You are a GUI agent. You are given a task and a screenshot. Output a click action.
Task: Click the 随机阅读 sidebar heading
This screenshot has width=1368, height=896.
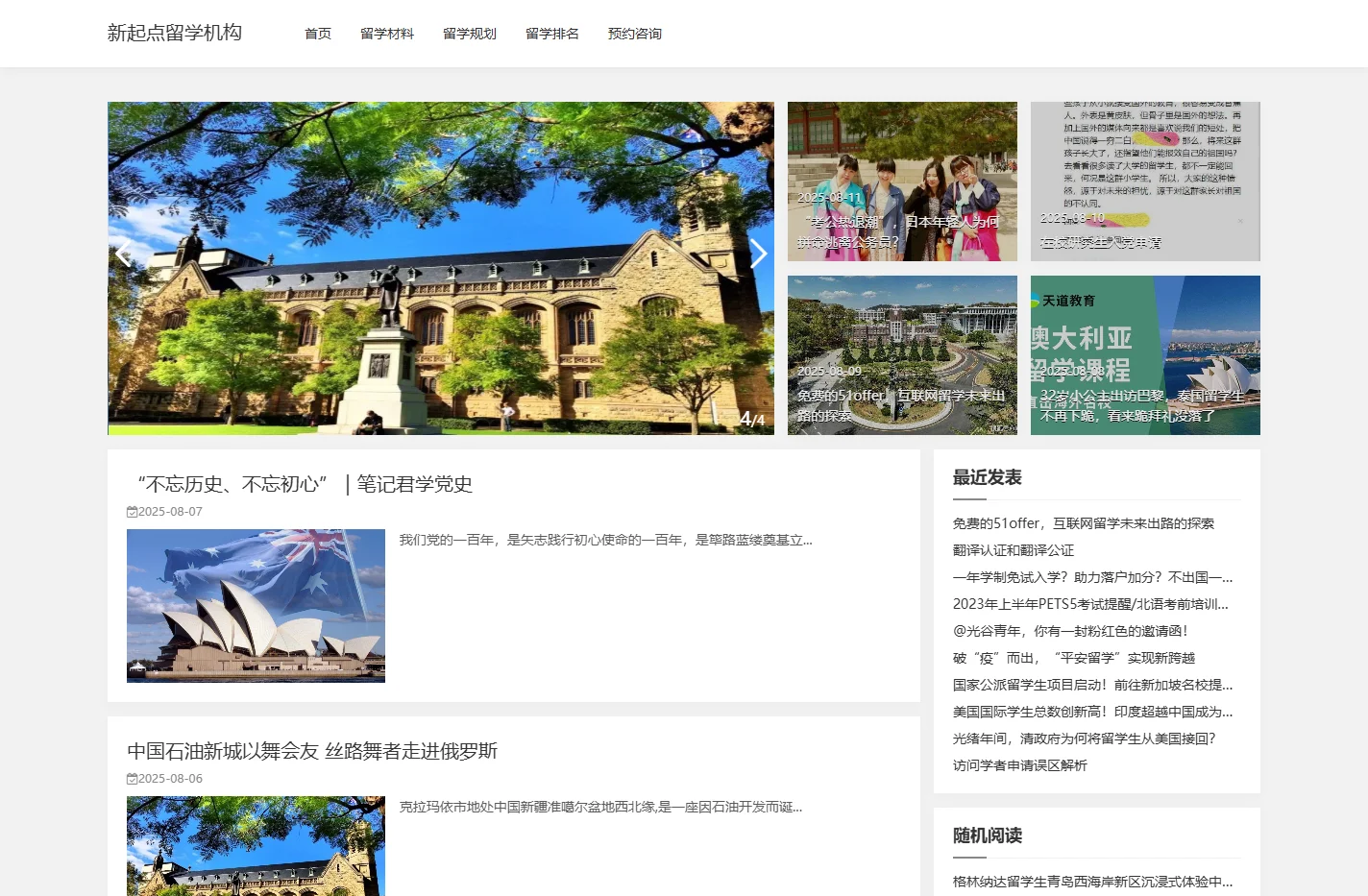(988, 835)
